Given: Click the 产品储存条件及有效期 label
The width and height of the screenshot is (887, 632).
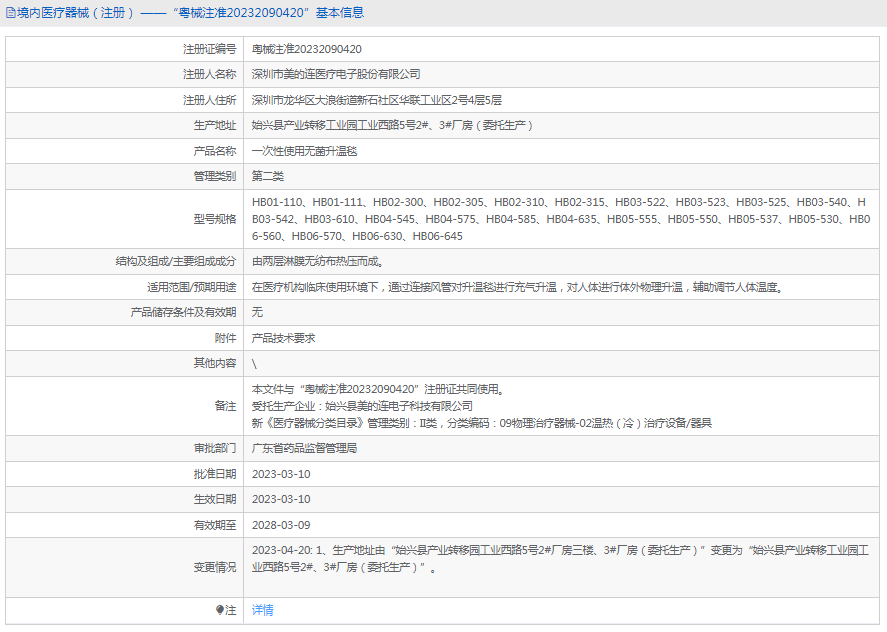Looking at the screenshot, I should point(183,312).
